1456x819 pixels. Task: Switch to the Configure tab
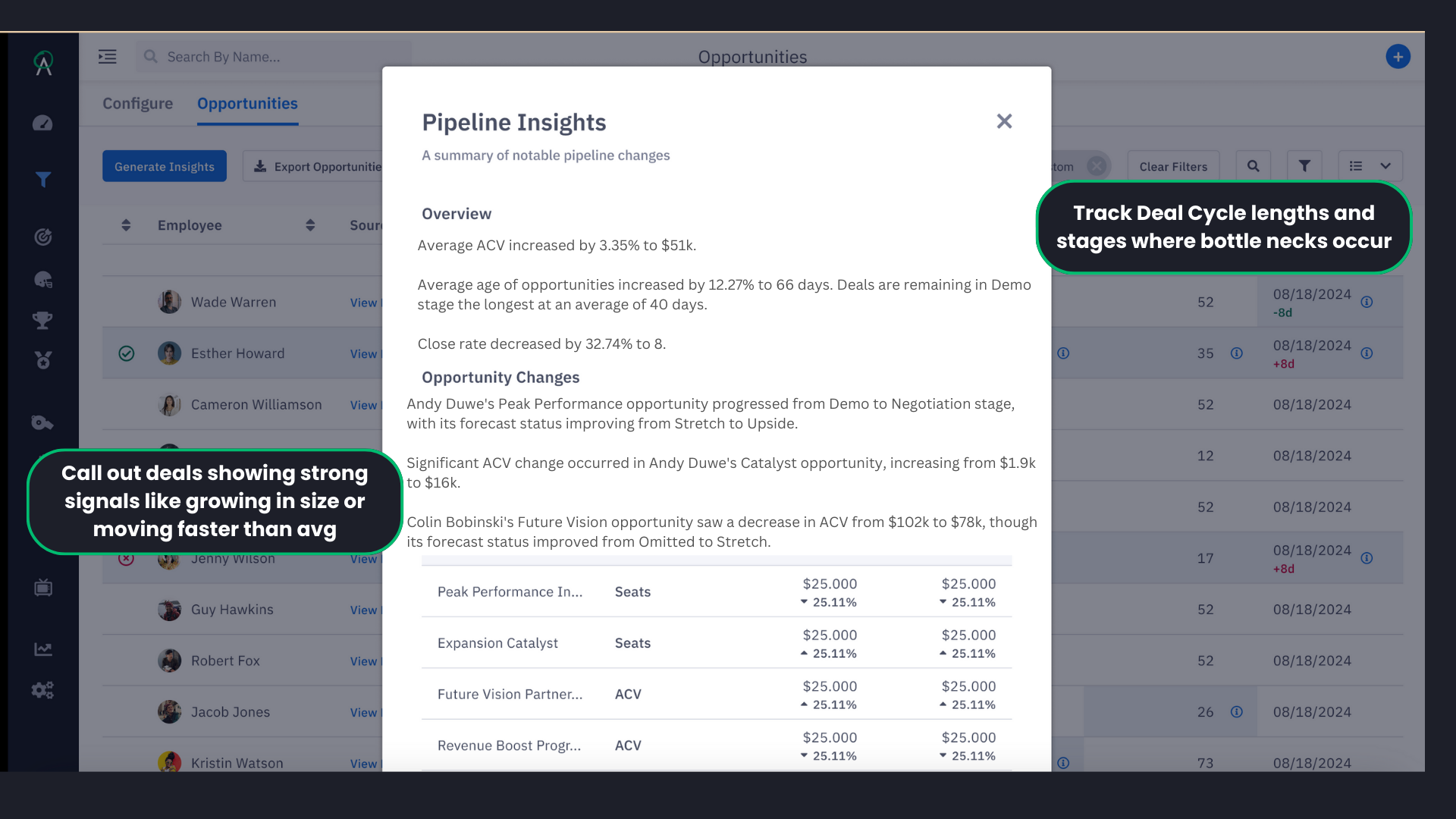137,104
